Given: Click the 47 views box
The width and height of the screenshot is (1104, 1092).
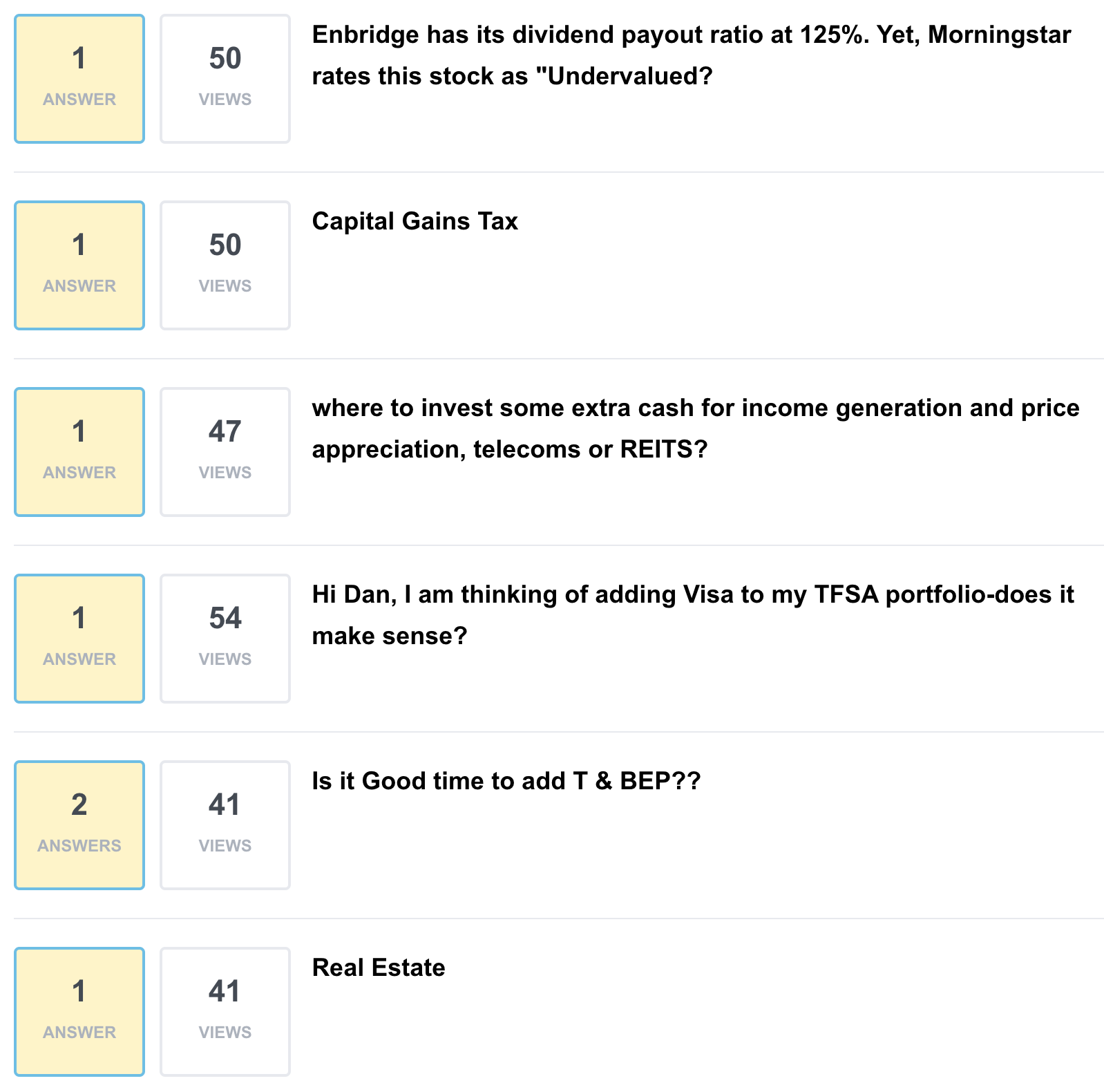Looking at the screenshot, I should tap(225, 452).
